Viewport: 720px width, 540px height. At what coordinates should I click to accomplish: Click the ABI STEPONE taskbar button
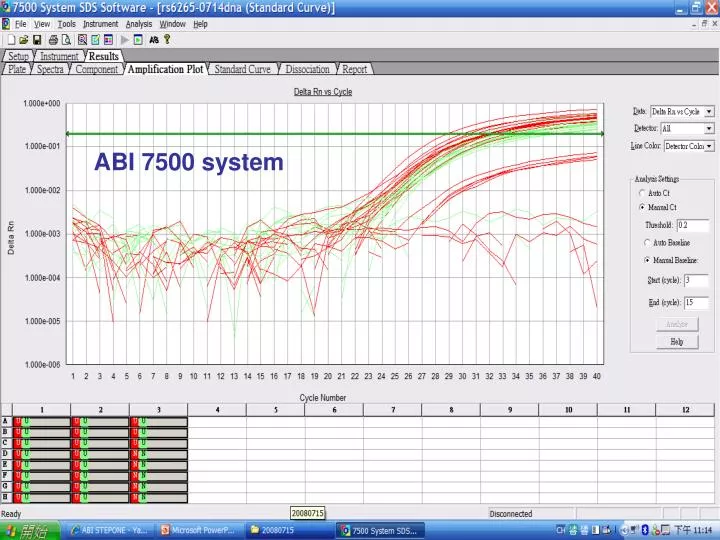[x=109, y=530]
